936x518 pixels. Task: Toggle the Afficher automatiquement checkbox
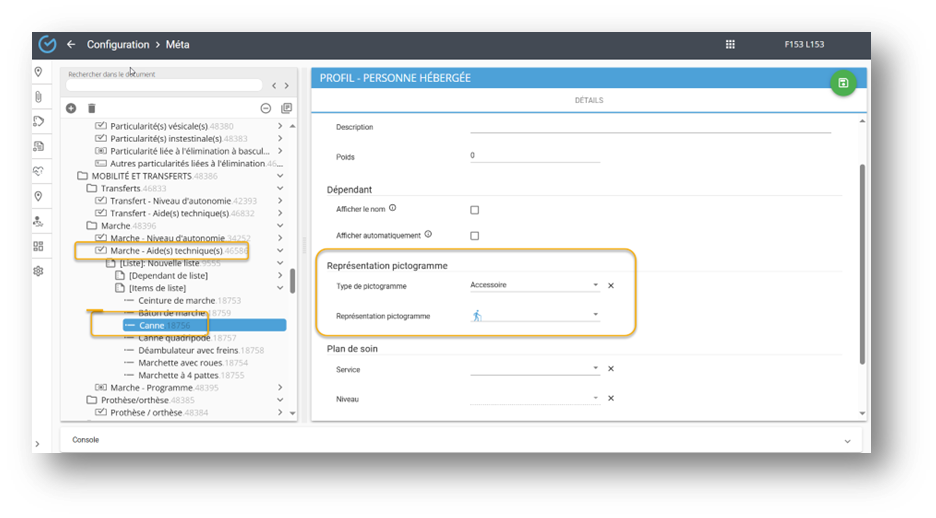(x=475, y=235)
